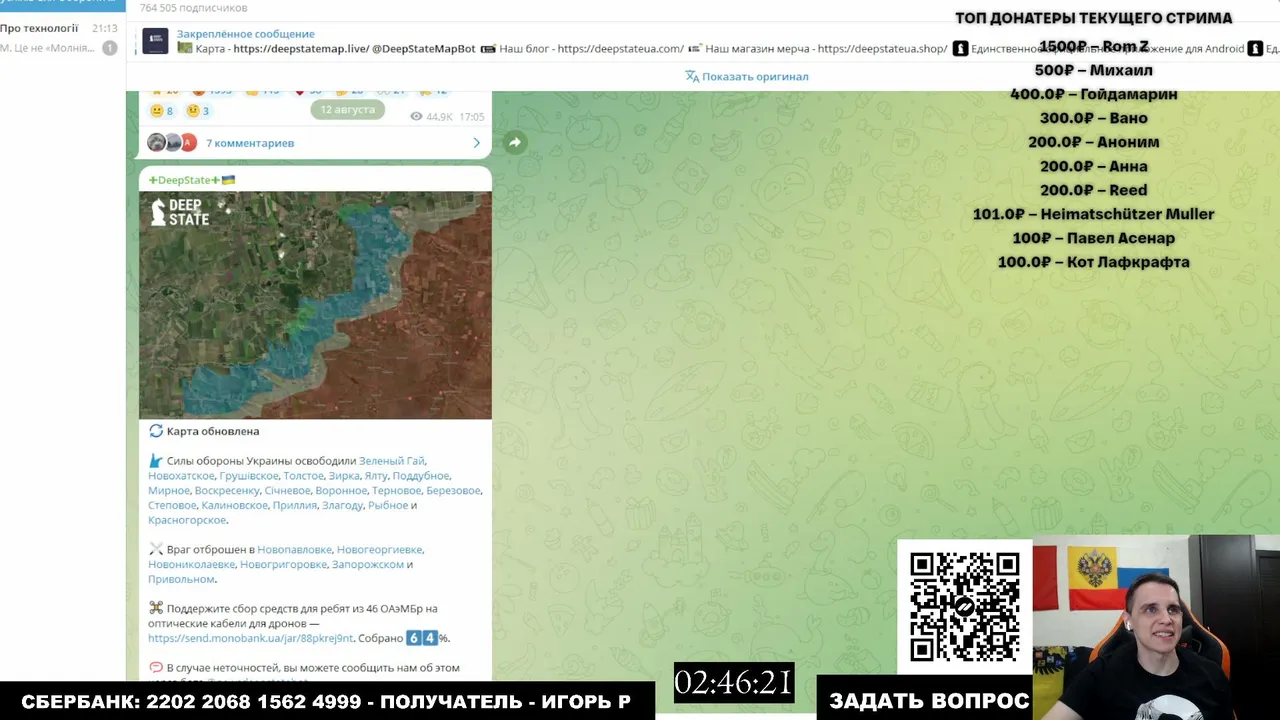Click the donor entry 100.0₽ – Кот Лафкрафта
The height and width of the screenshot is (720, 1280).
(1094, 262)
